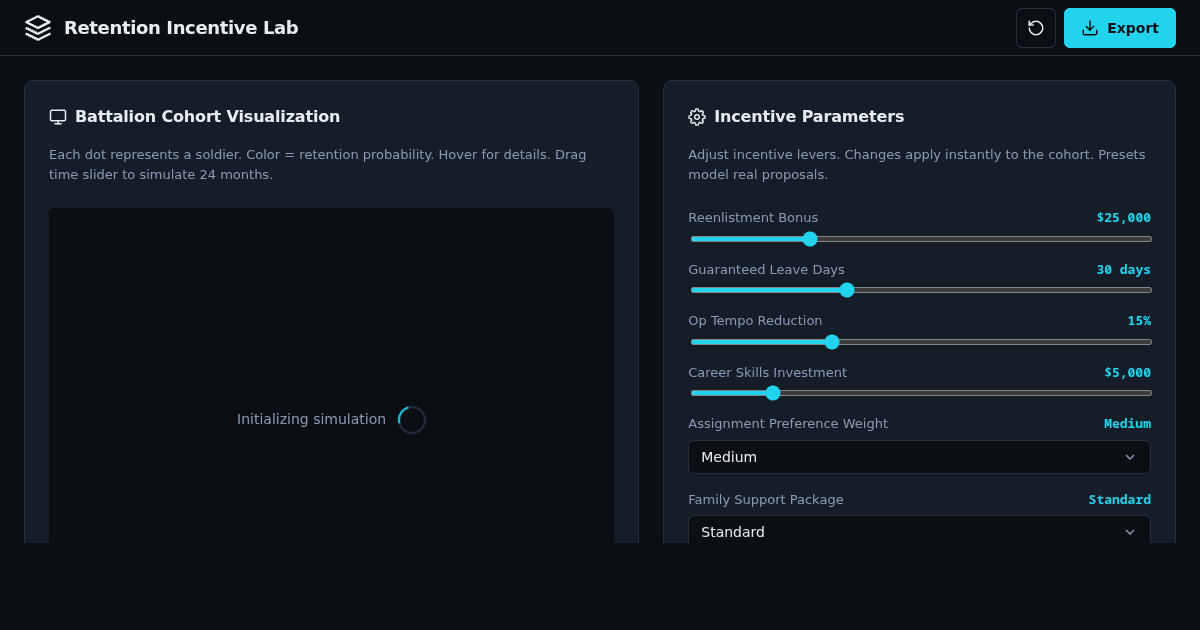Click the 15% op tempo value
The image size is (1200, 630).
point(1139,321)
